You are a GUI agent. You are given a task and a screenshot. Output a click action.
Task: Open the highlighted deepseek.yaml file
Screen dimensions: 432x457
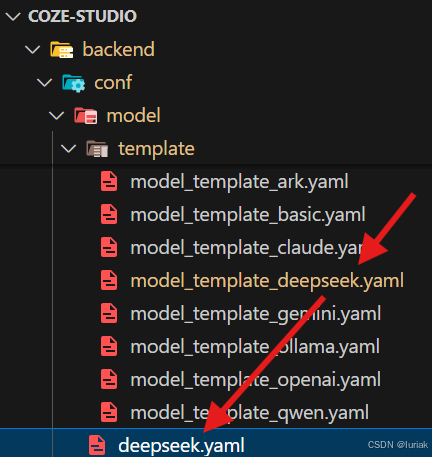(x=181, y=446)
